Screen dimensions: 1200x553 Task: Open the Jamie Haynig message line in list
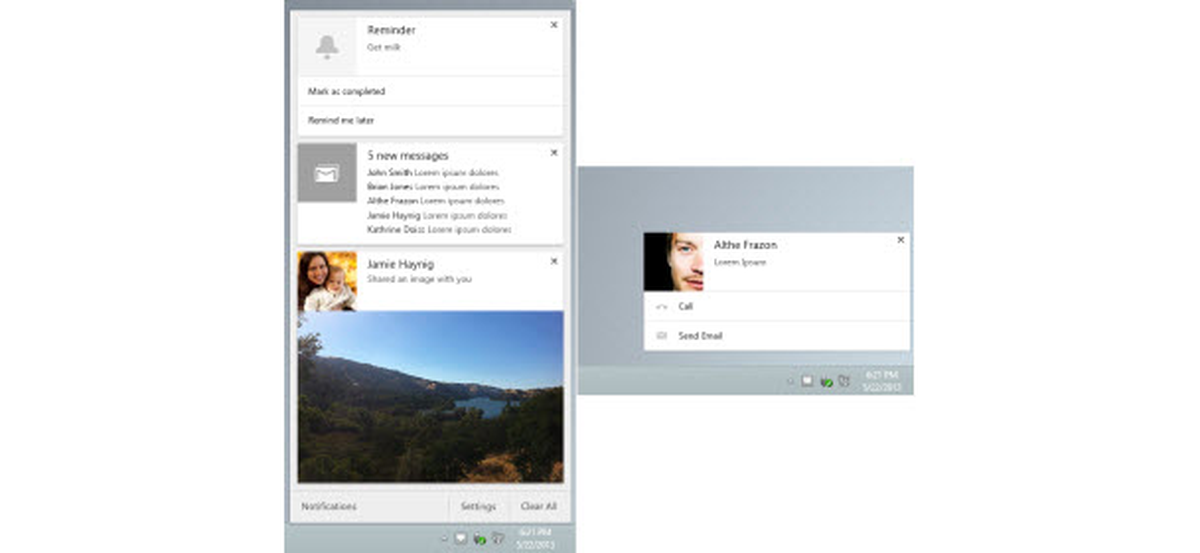(x=437, y=216)
